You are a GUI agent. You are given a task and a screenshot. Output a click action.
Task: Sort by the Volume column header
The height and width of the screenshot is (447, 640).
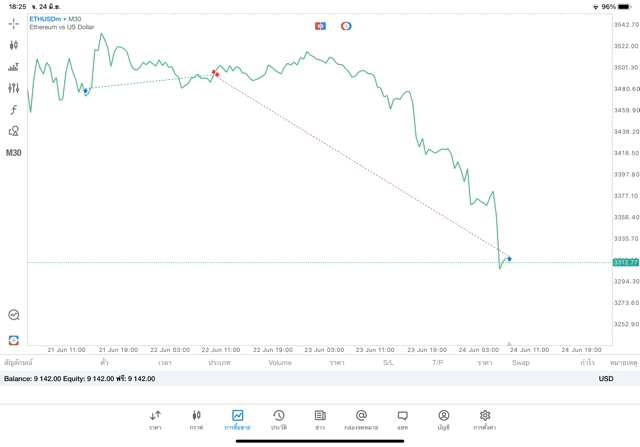[280, 363]
